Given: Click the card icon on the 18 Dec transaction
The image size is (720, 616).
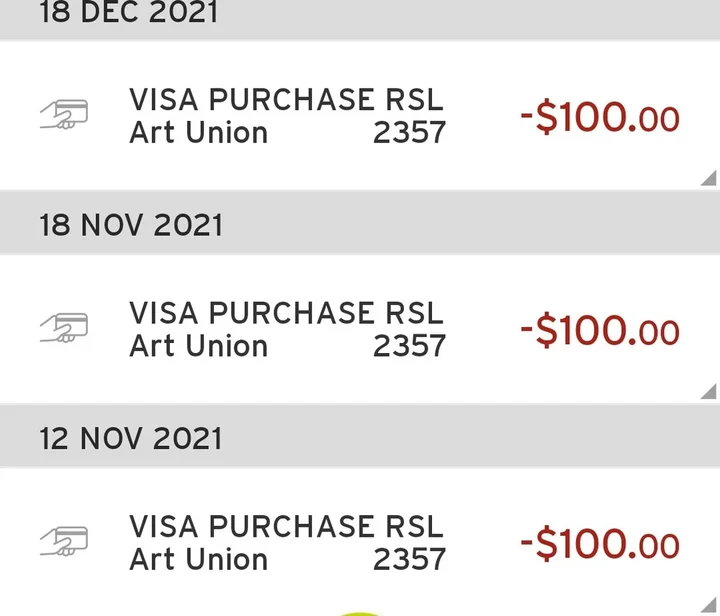Looking at the screenshot, I should (x=64, y=115).
